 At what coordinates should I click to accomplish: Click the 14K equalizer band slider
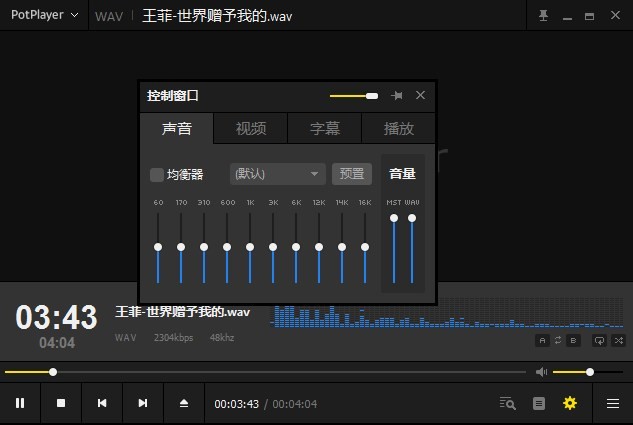point(342,247)
